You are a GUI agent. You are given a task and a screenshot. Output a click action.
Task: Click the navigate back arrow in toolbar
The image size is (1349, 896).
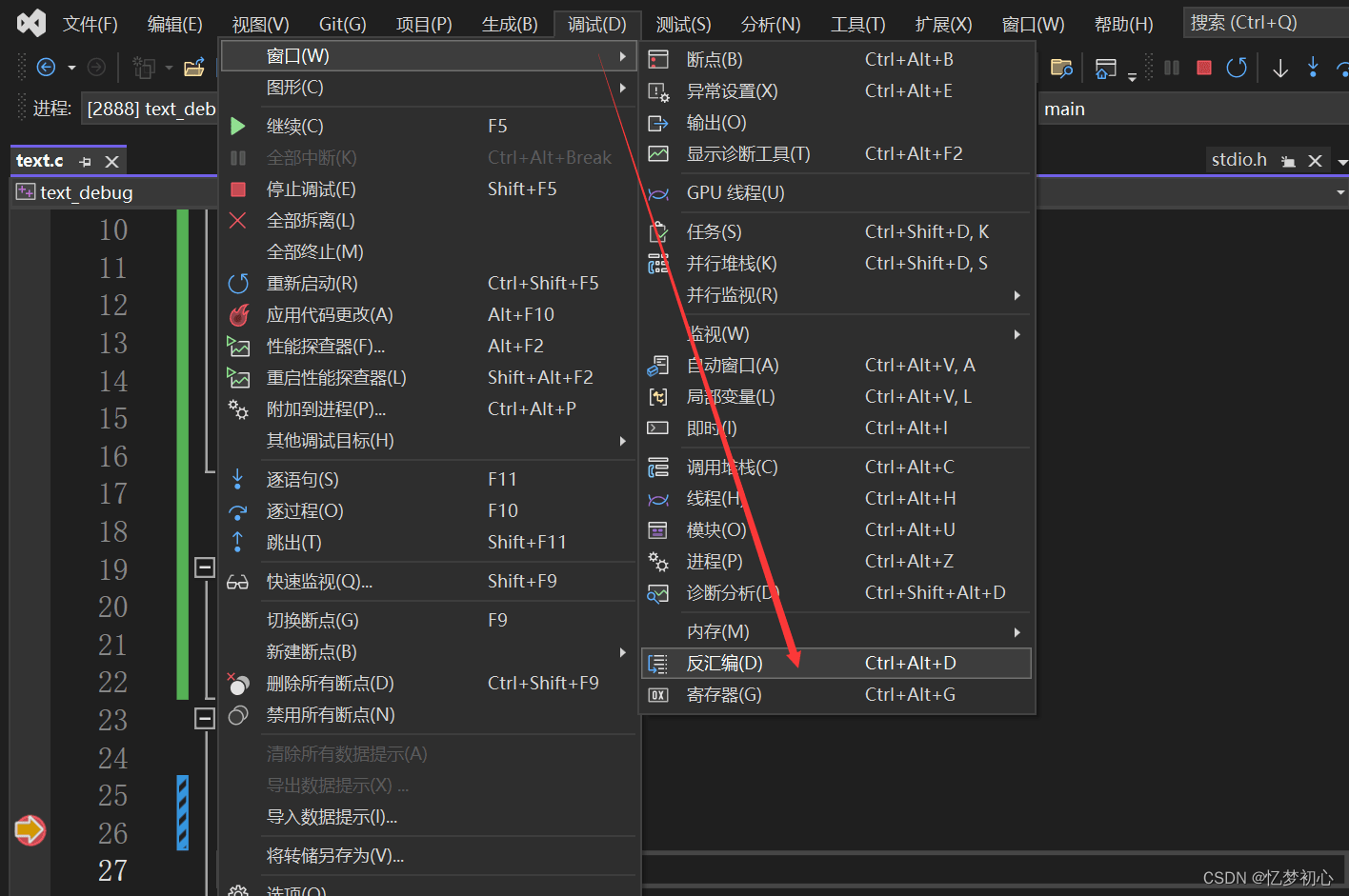46,67
